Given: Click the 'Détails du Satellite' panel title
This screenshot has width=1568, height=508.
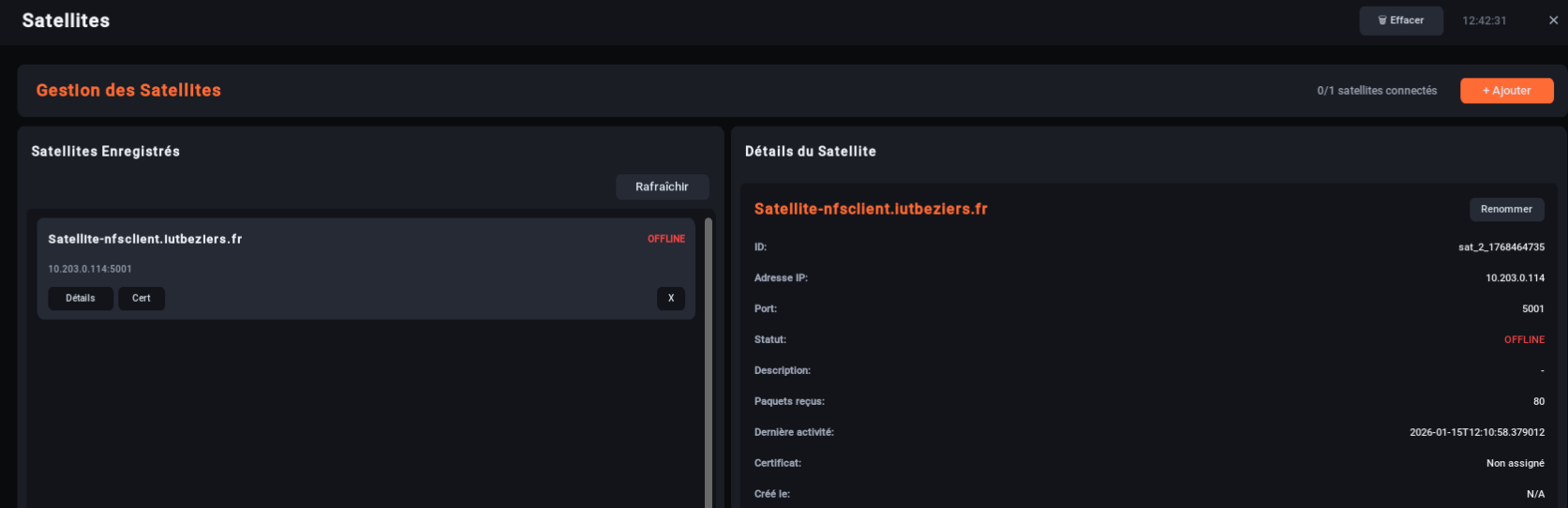Looking at the screenshot, I should (x=810, y=151).
